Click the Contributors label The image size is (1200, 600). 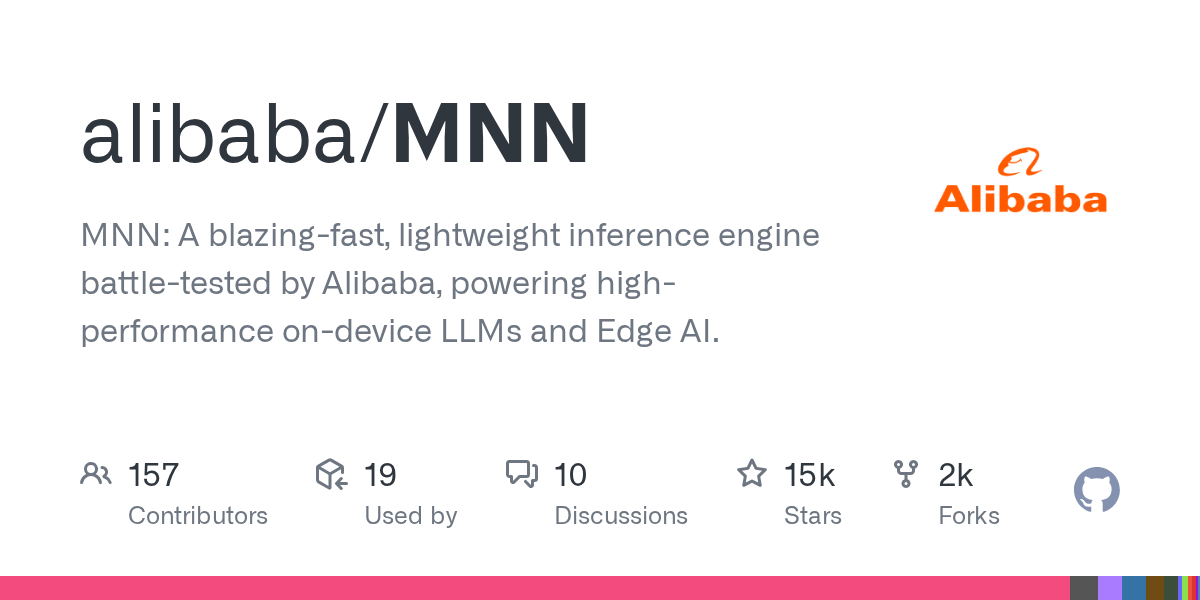pos(198,516)
